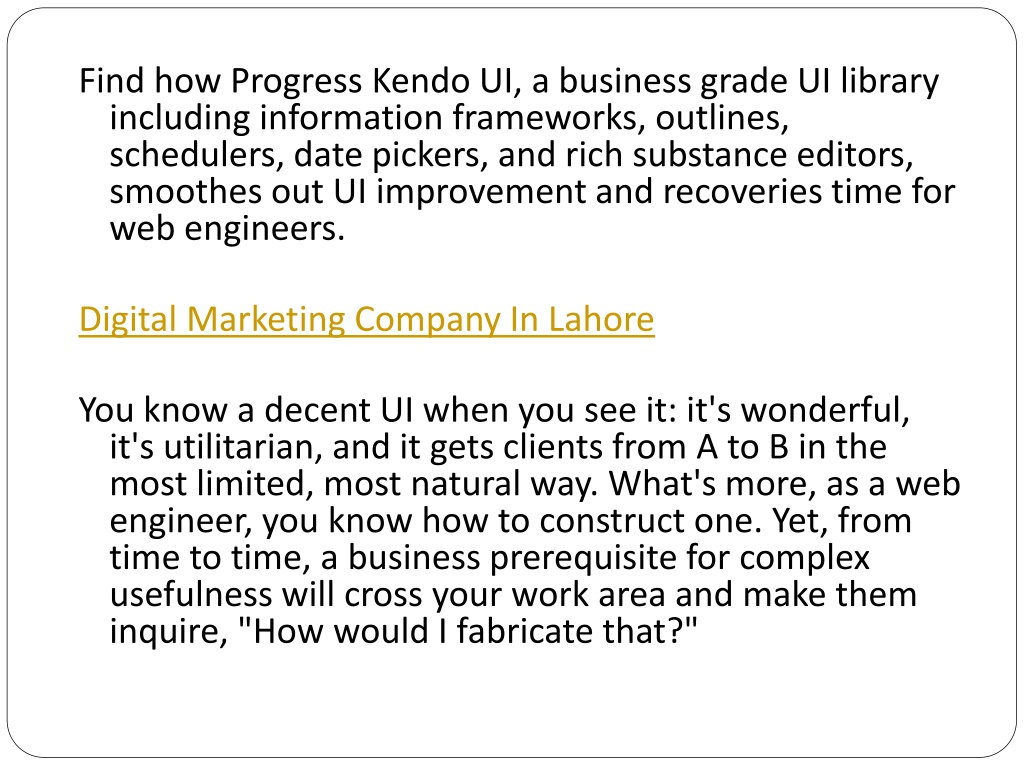Image resolution: width=1024 pixels, height=768 pixels.
Task: Click the first line mentioning Progress Kendo UI
Action: pyautogui.click(x=509, y=82)
